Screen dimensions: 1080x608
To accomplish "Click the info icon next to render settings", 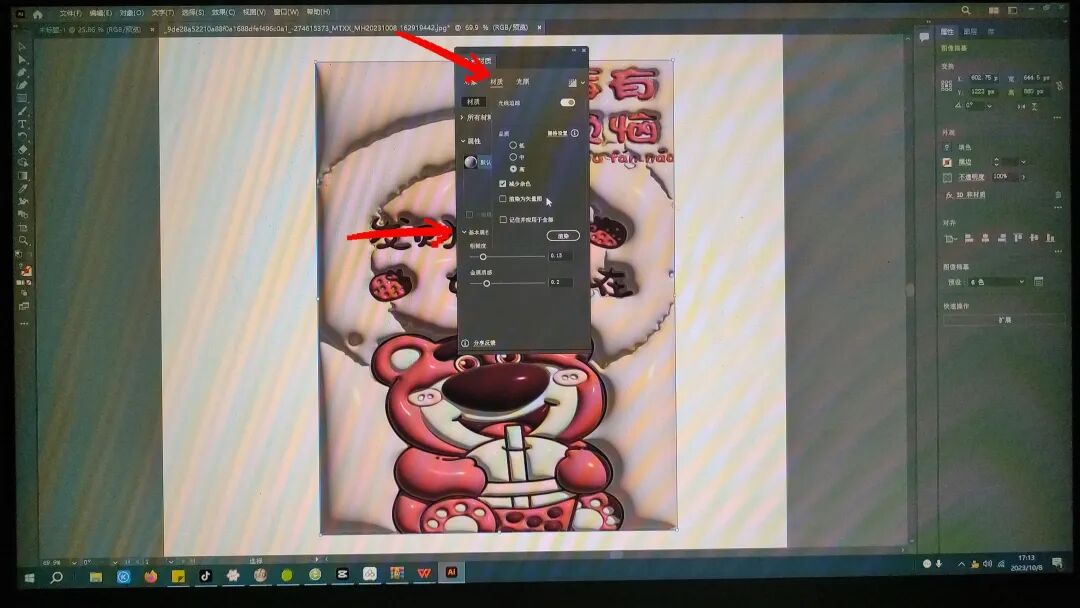I will [574, 133].
